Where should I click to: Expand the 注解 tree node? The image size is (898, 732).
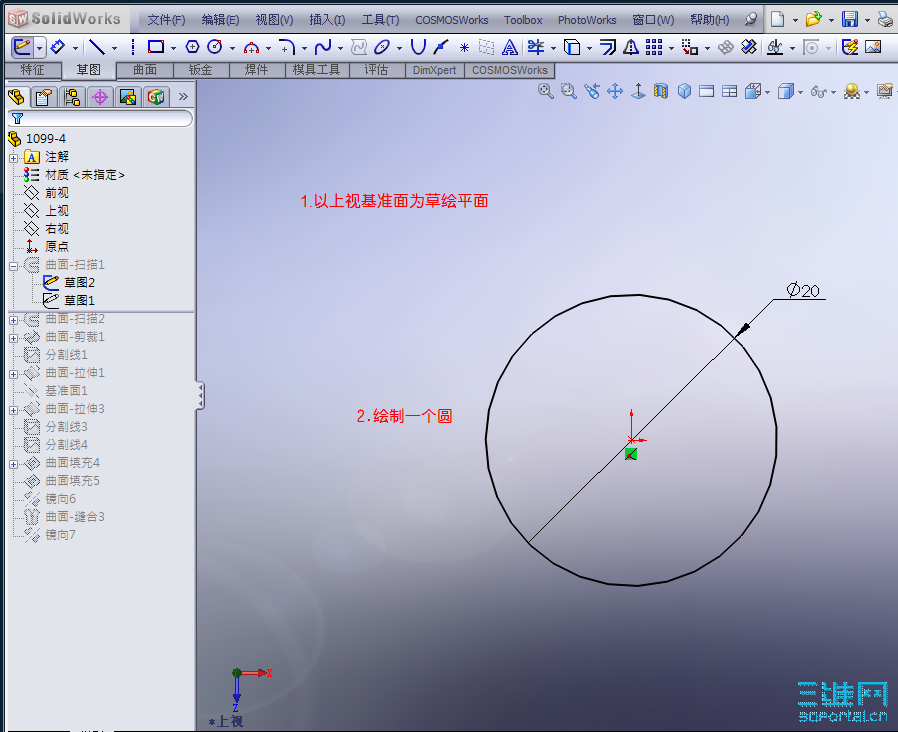14,158
